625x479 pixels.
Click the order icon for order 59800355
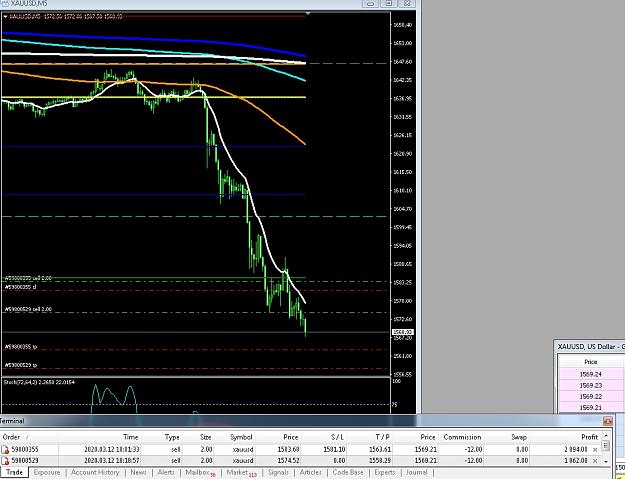pos(5,450)
